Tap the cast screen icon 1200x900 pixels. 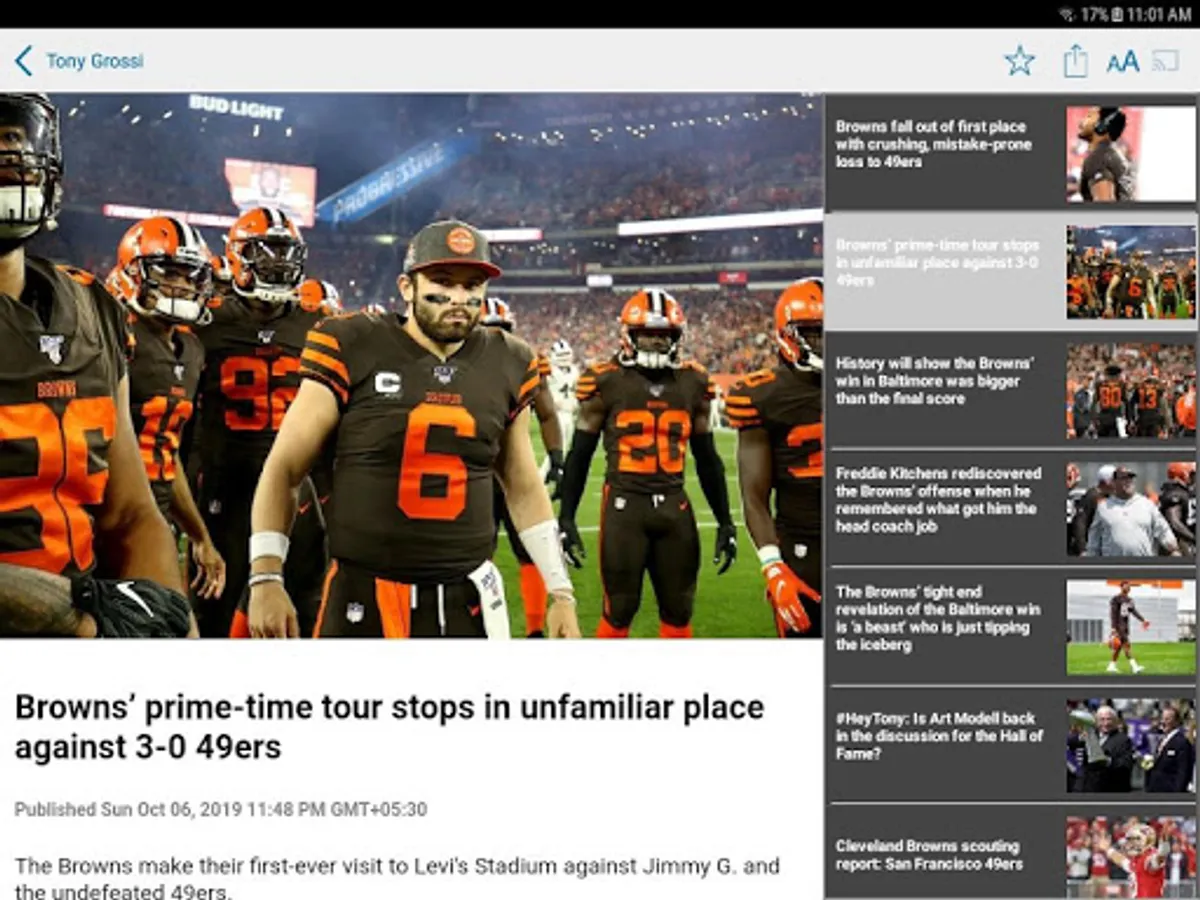pos(1166,61)
